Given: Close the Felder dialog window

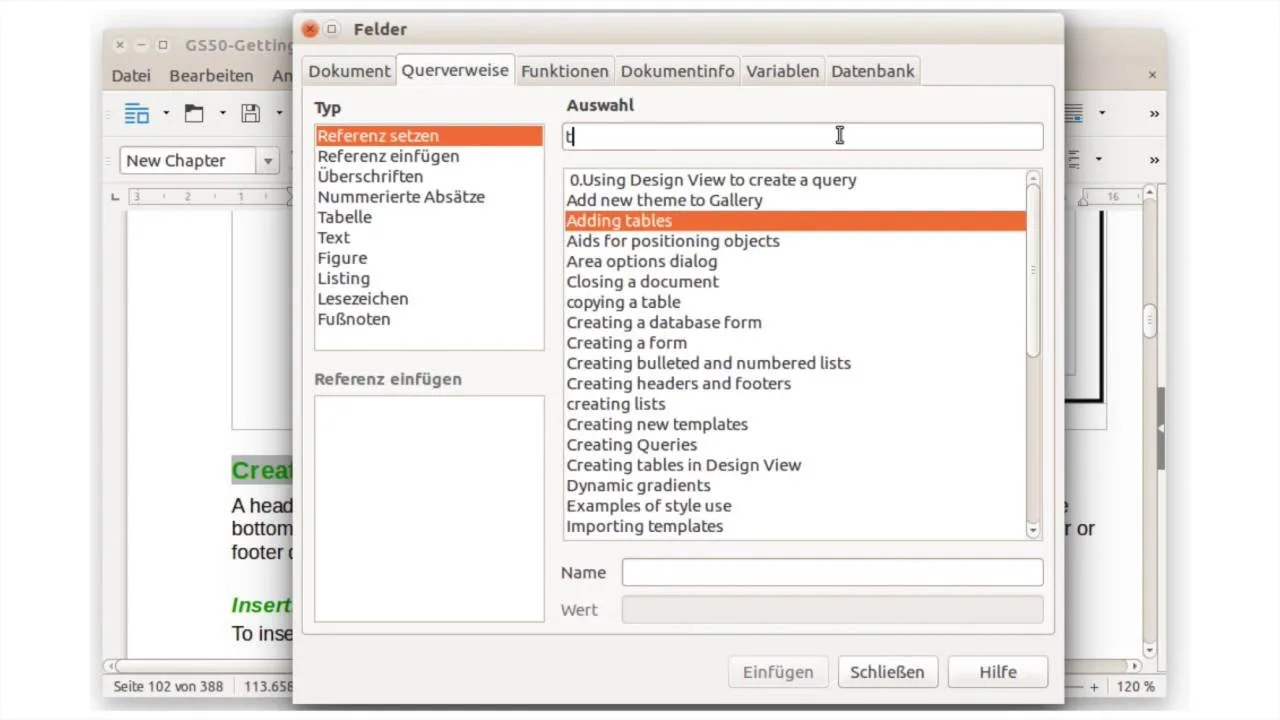Looking at the screenshot, I should [310, 30].
